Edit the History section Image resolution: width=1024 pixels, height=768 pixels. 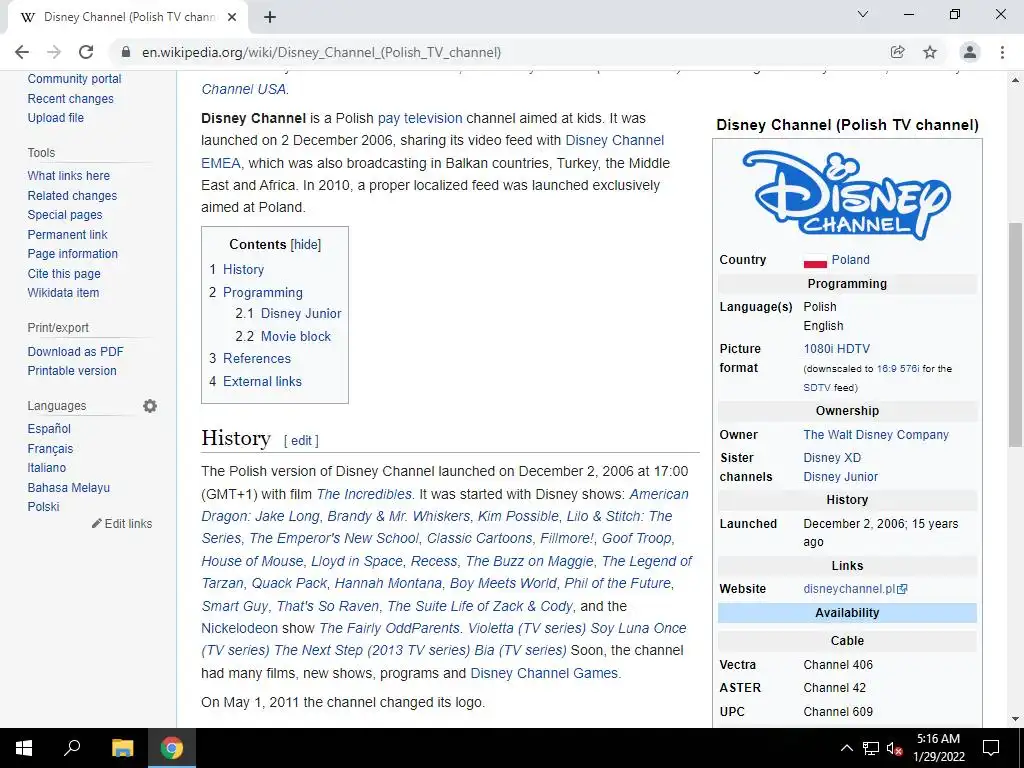coord(301,441)
